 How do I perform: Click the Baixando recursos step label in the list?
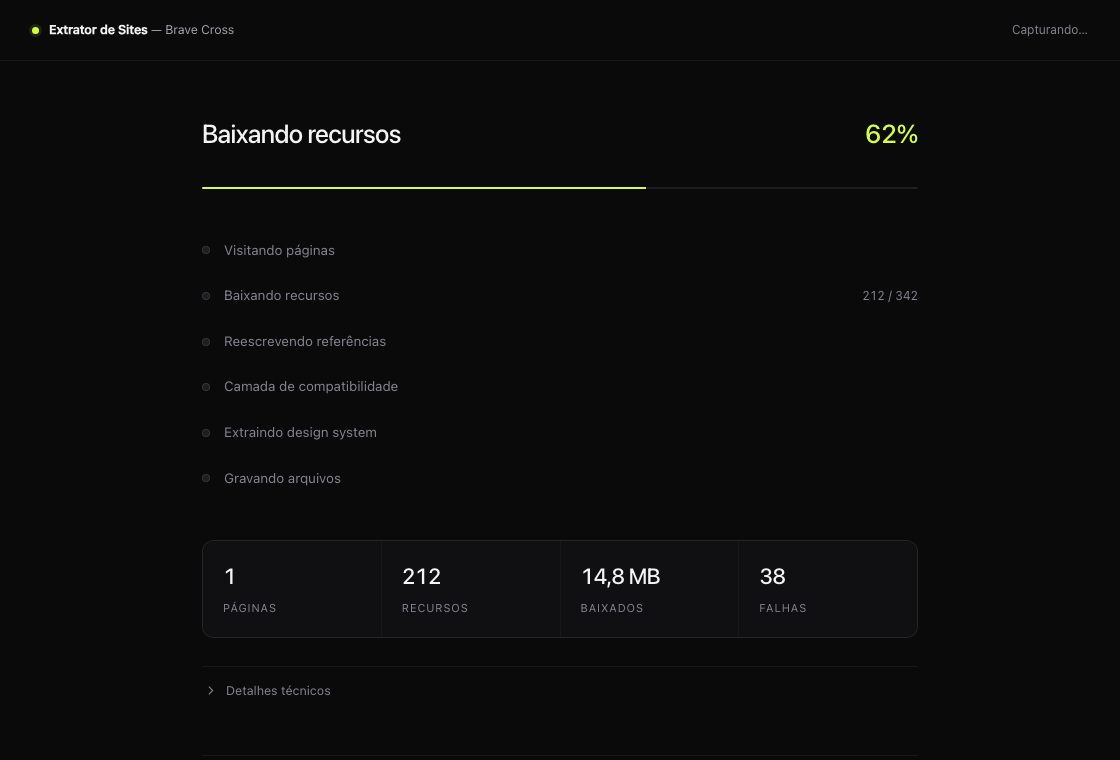point(281,296)
